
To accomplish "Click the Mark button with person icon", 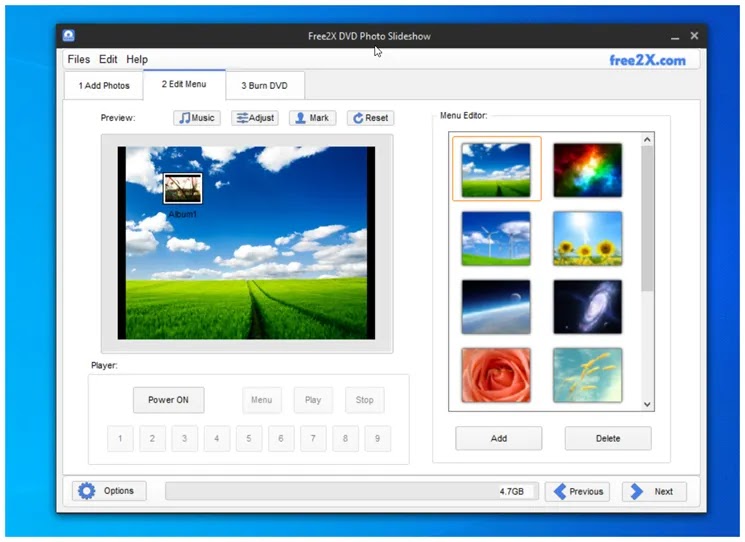I will 313,118.
